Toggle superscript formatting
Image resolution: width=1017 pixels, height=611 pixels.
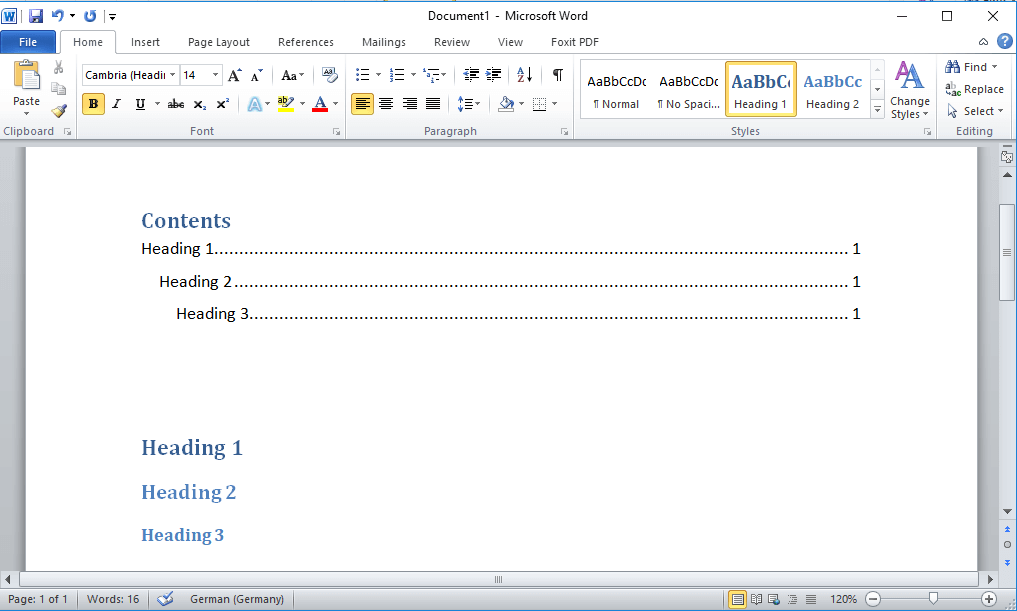pyautogui.click(x=224, y=103)
